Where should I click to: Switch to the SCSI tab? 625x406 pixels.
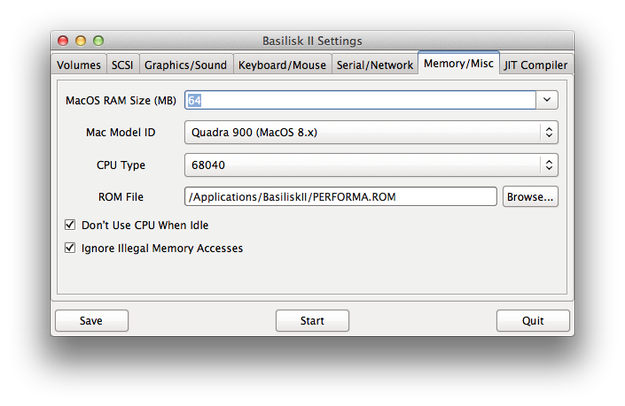[x=122, y=65]
